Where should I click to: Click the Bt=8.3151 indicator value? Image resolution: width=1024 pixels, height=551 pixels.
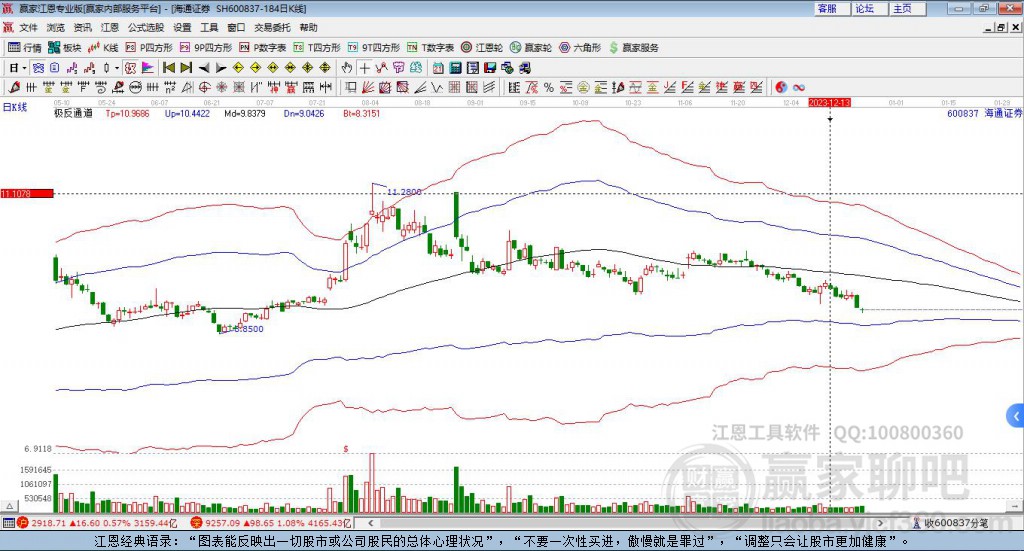coord(361,114)
